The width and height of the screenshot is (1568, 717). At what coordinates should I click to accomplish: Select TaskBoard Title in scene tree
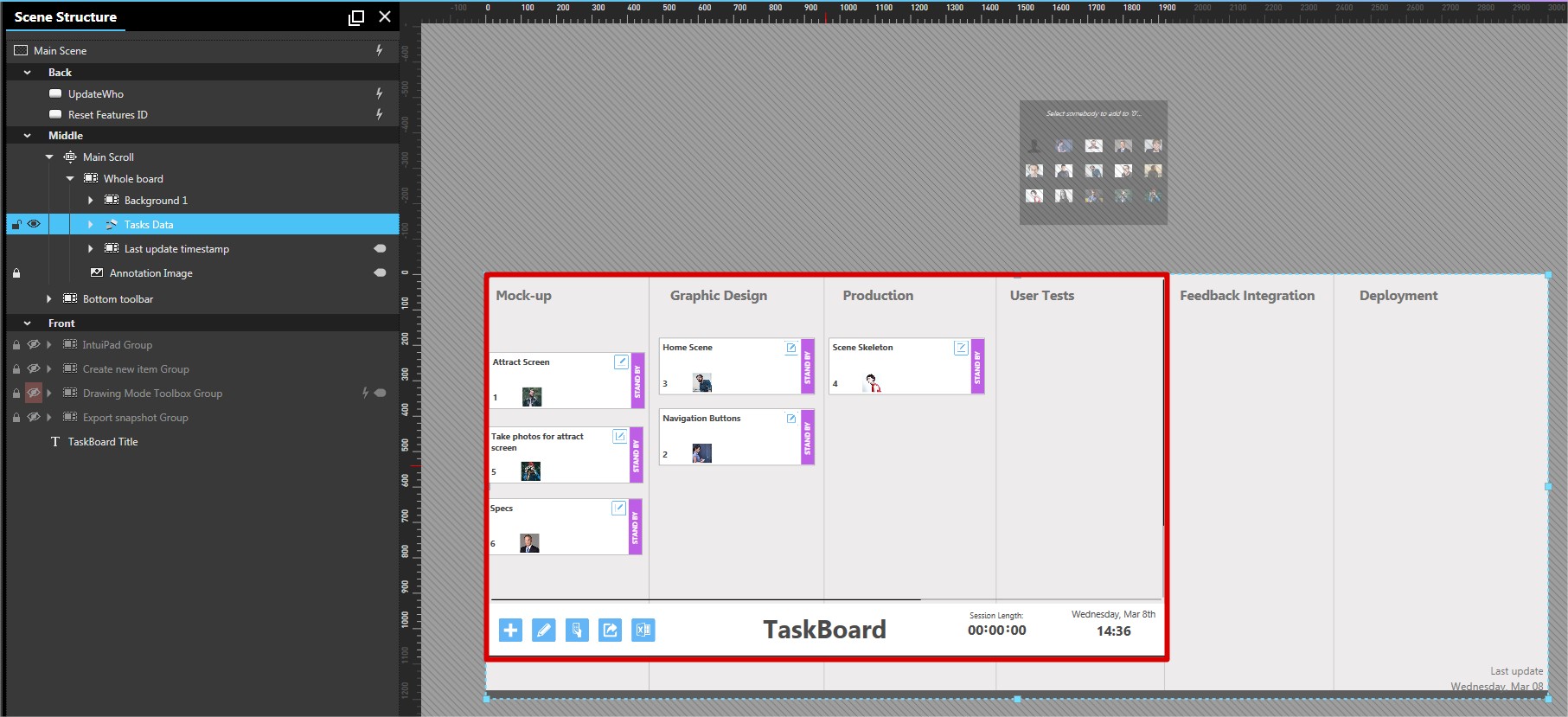coord(103,442)
